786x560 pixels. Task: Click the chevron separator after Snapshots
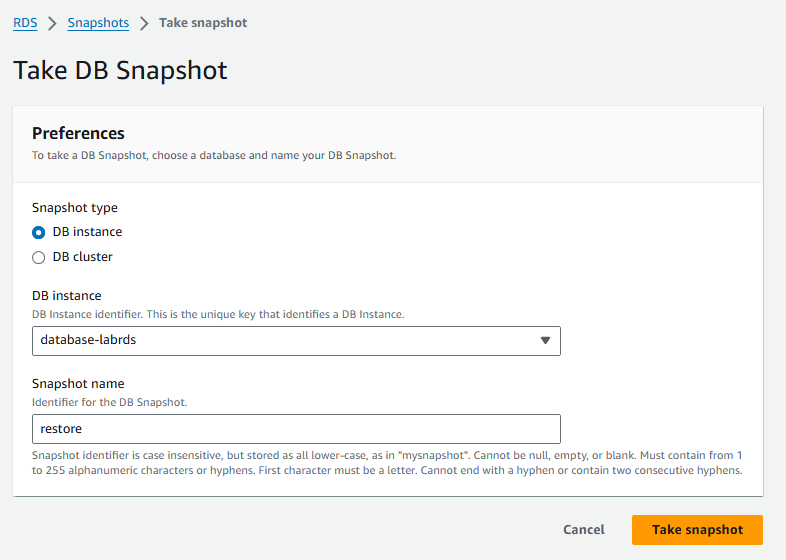[x=144, y=23]
